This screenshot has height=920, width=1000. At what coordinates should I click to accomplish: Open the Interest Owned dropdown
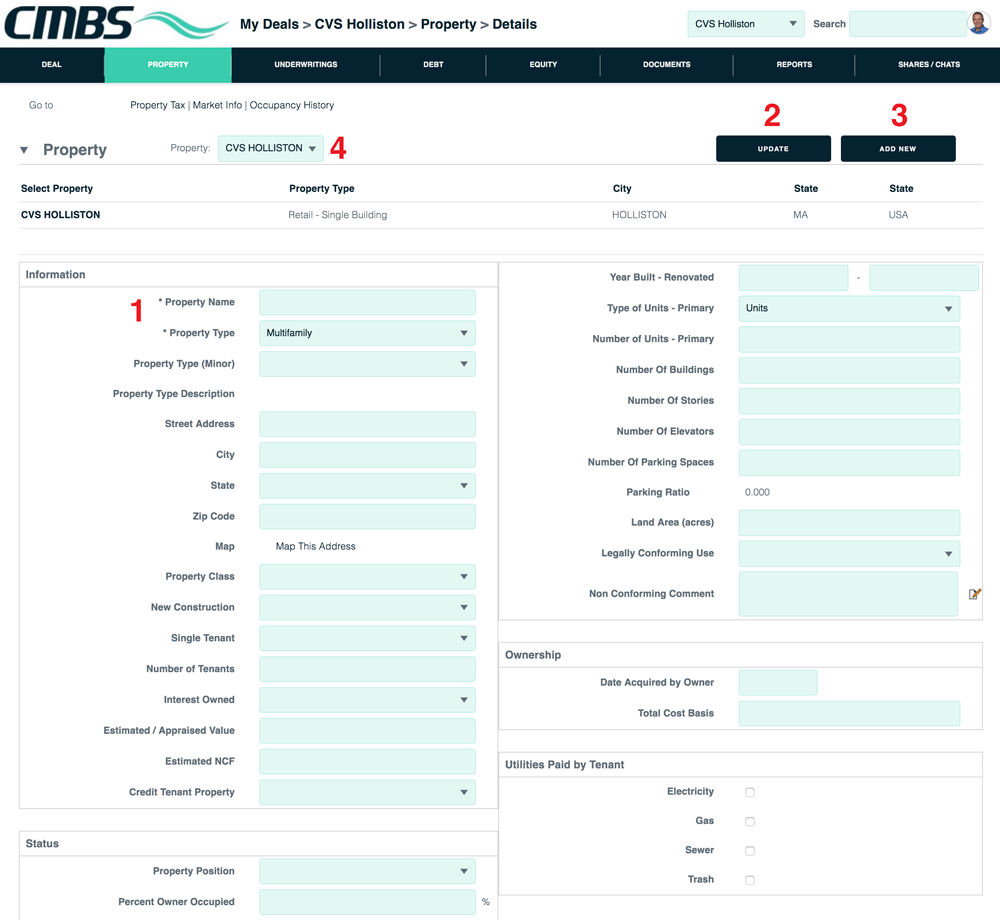[367, 699]
